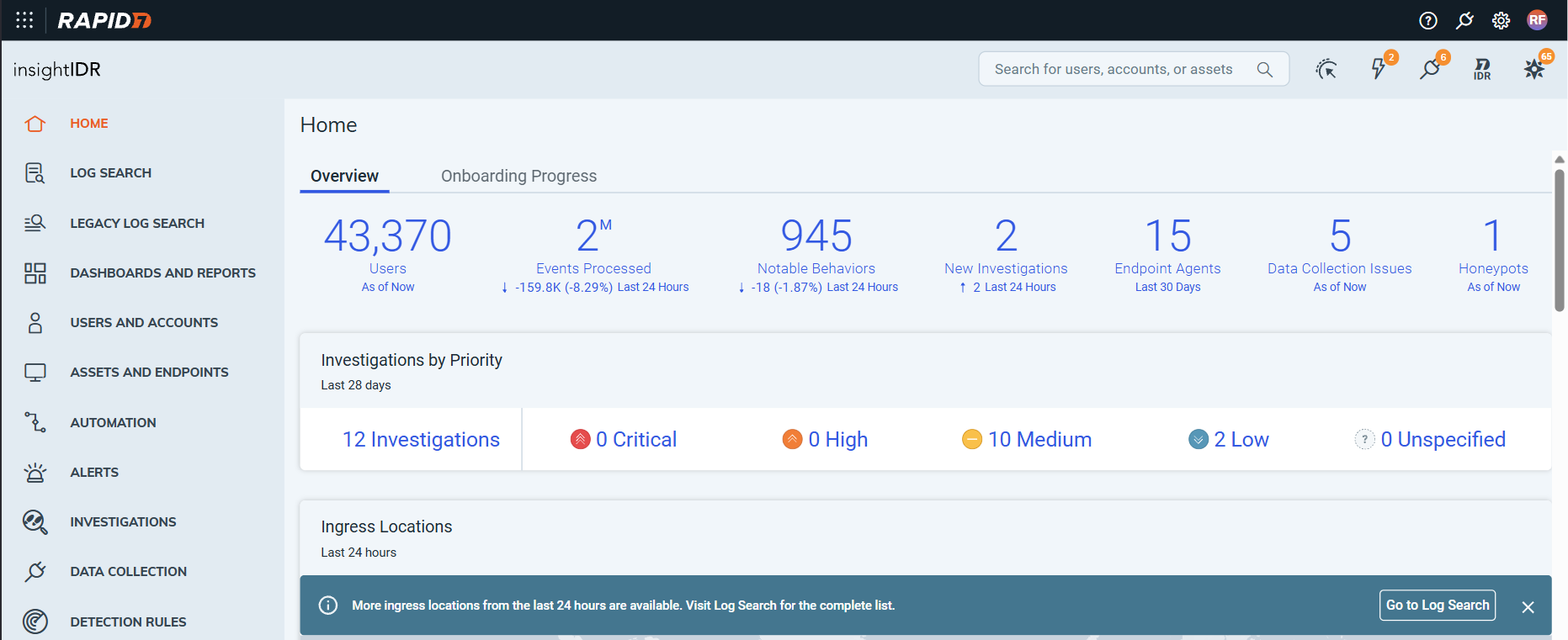1568x640 pixels.
Task: Open the help question mark icon
Action: click(x=1428, y=20)
